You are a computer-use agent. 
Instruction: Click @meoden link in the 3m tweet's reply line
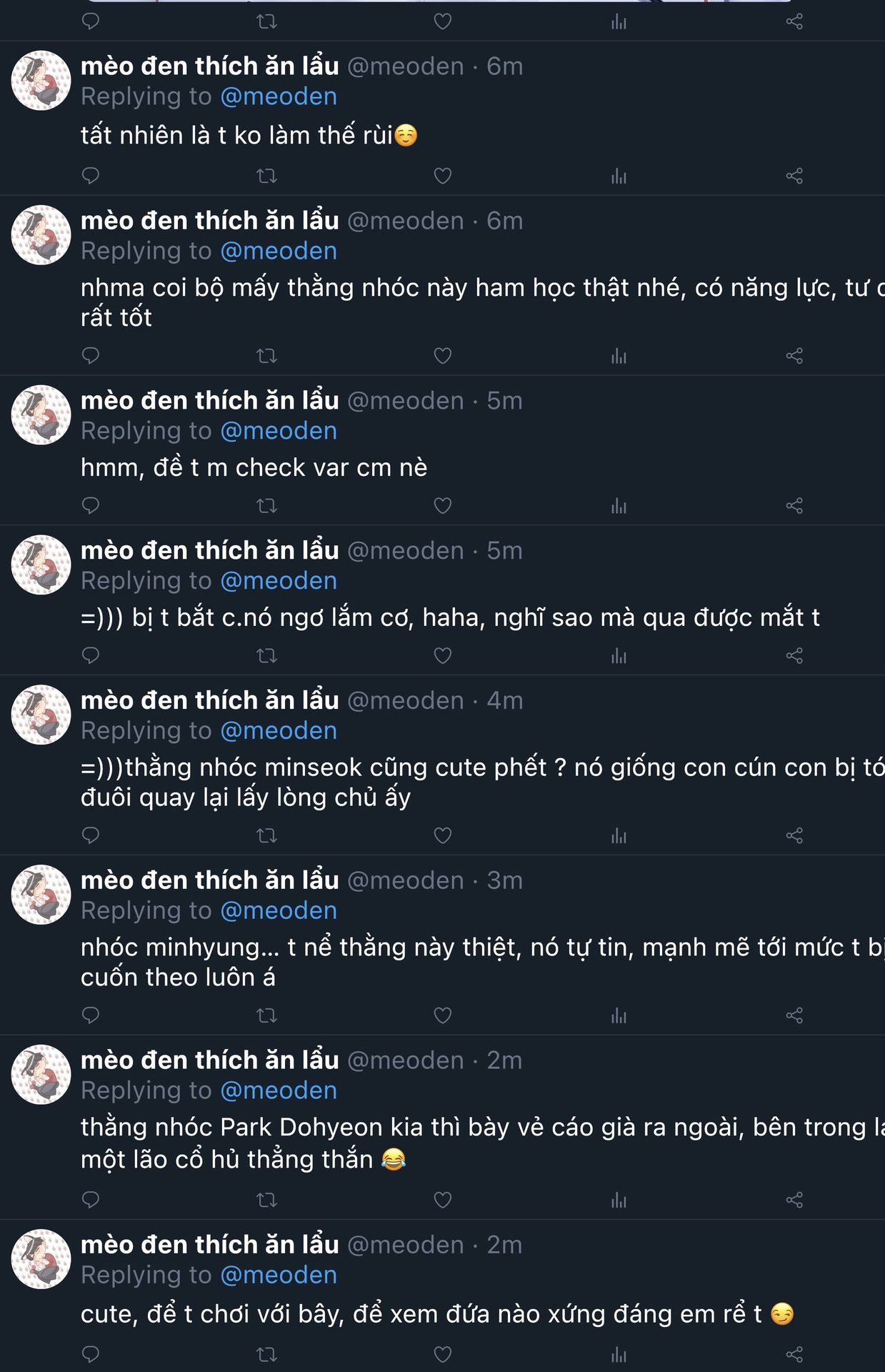(x=279, y=910)
